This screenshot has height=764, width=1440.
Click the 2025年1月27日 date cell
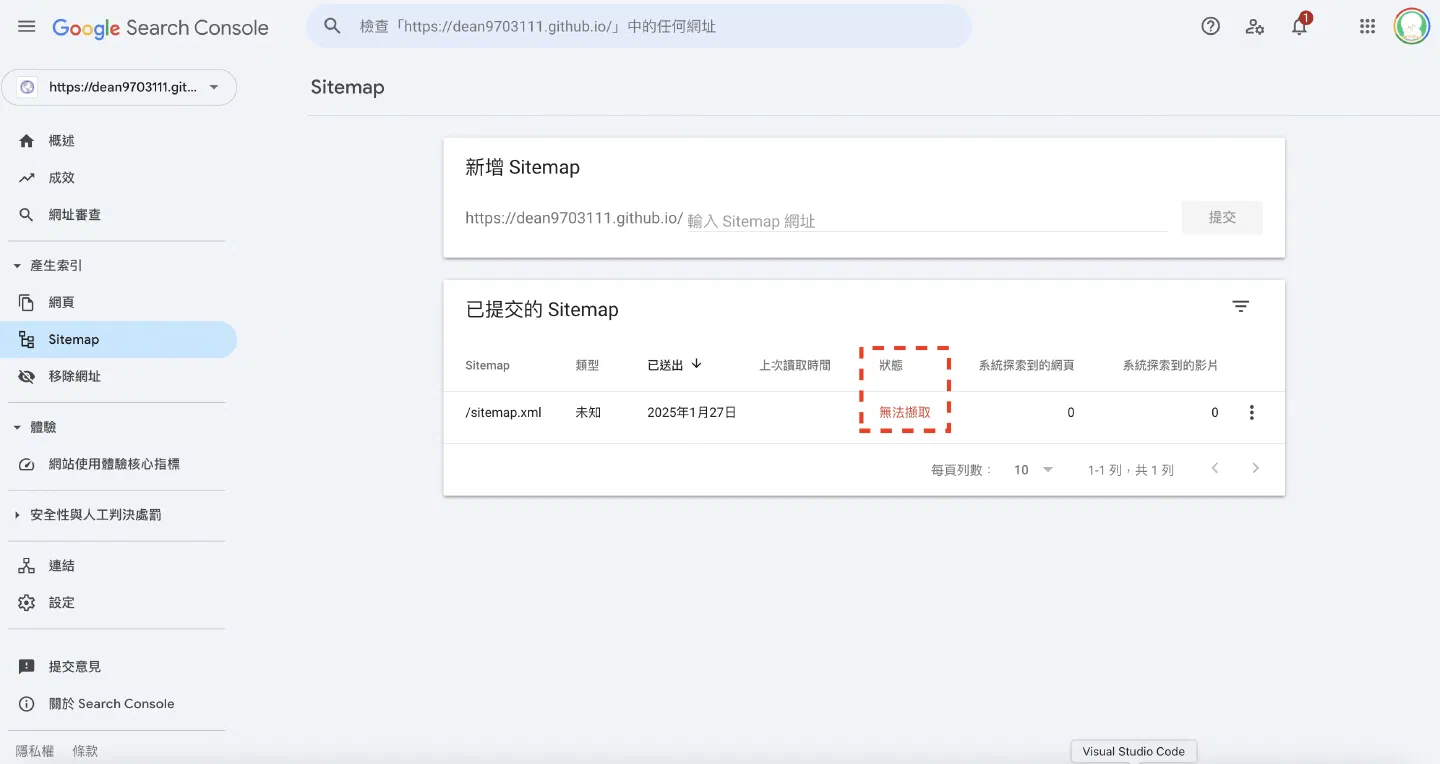692,412
